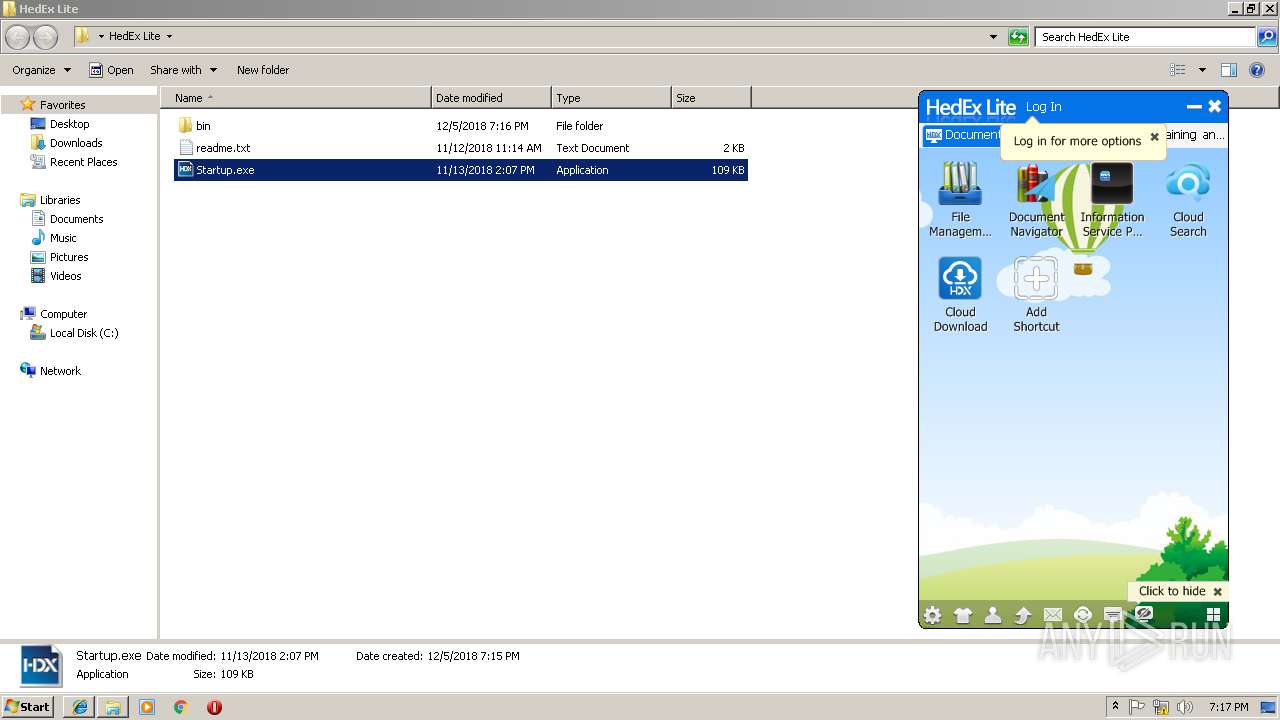Open the grid view icon in HedEx toolbar
The width and height of the screenshot is (1280, 720).
tap(1214, 615)
